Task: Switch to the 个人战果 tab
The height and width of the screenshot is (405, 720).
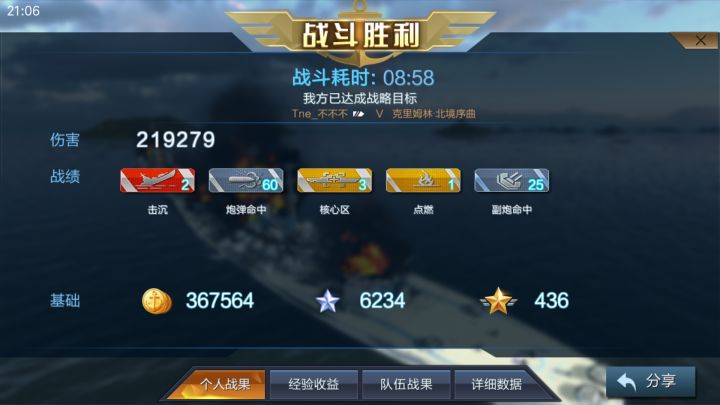Action: [225, 384]
